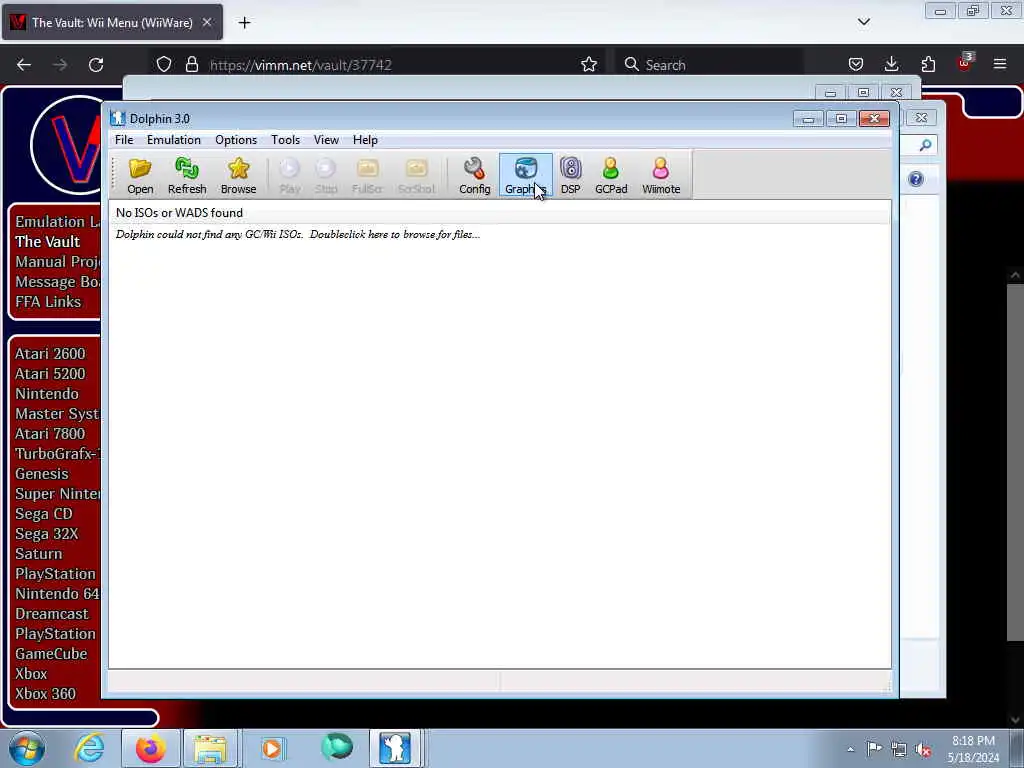Open a new Firefox tab
This screenshot has width=1024, height=768.
point(244,23)
